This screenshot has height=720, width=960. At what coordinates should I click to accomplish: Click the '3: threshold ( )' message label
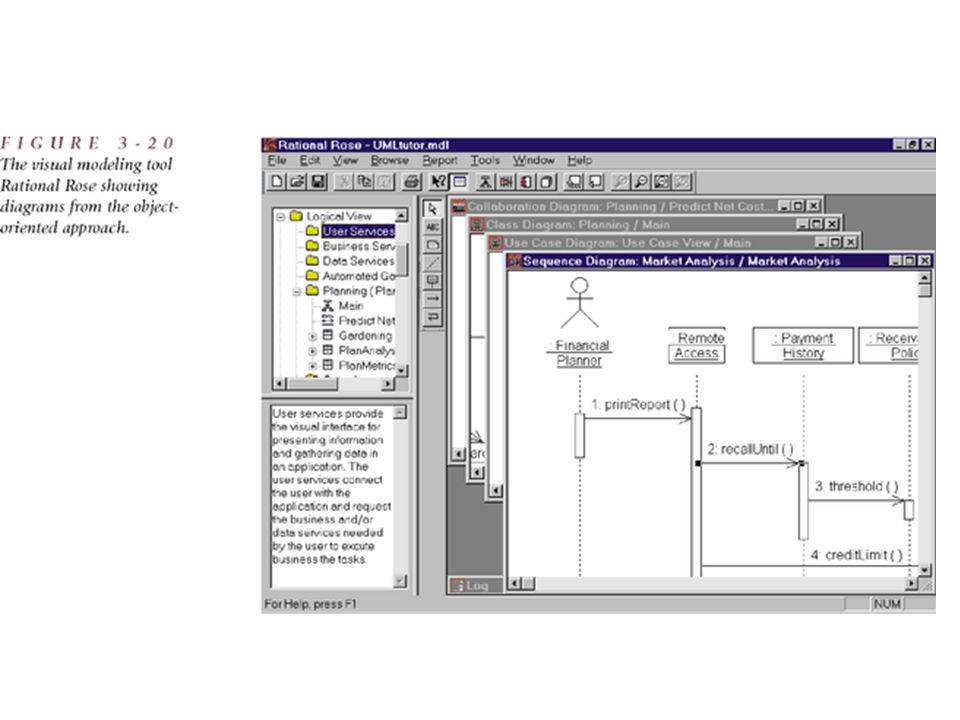(856, 486)
